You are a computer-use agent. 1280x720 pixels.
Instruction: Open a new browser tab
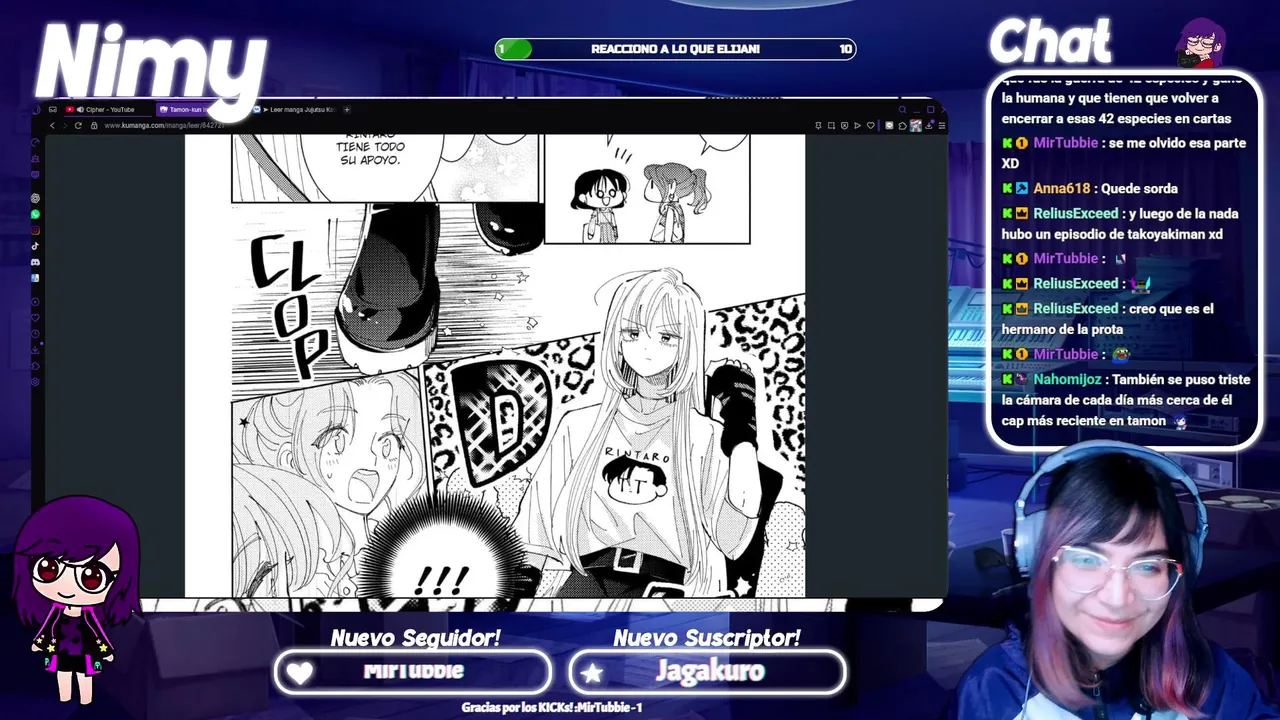(x=347, y=109)
